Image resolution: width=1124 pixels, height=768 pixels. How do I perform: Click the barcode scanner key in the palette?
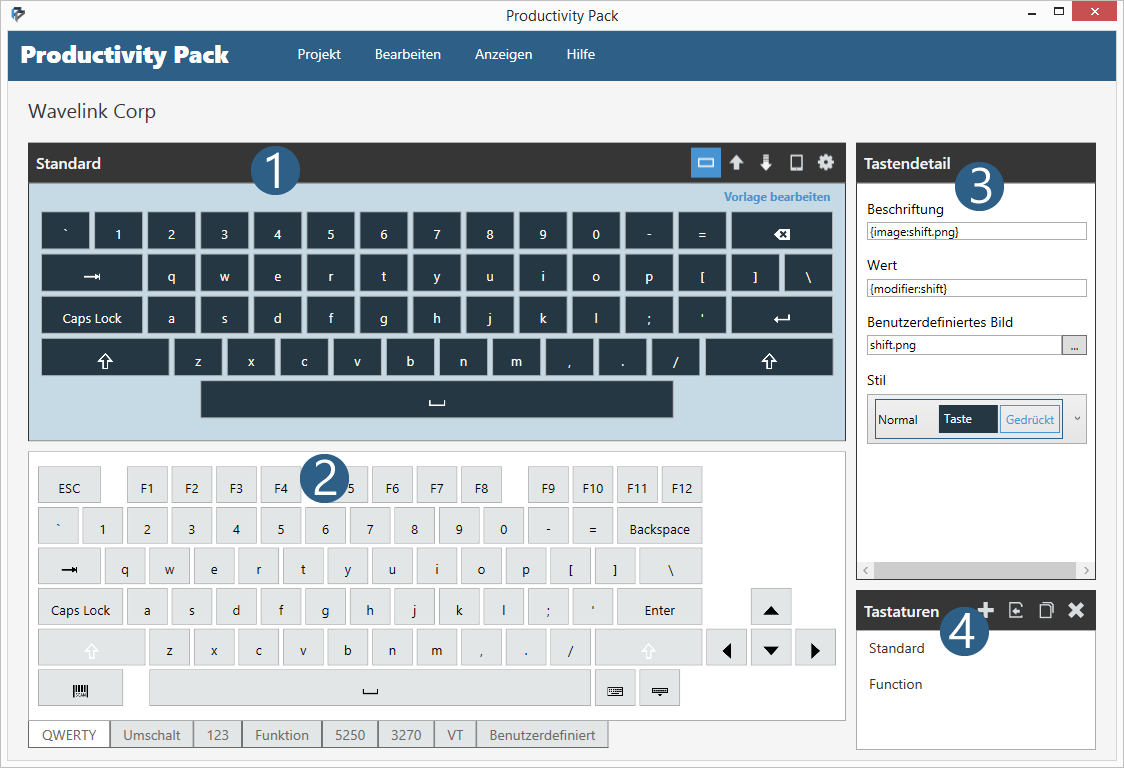pos(80,688)
